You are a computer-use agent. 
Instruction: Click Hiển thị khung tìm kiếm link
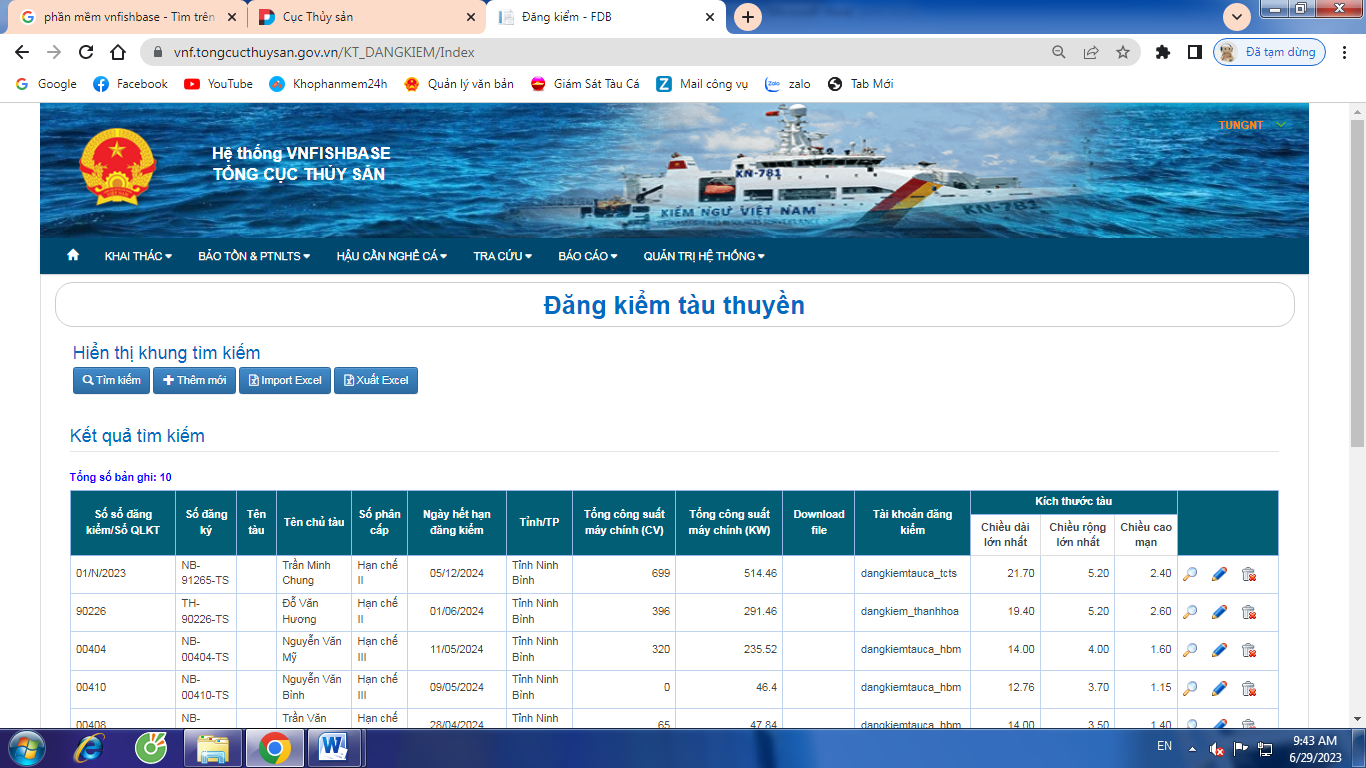(x=166, y=353)
